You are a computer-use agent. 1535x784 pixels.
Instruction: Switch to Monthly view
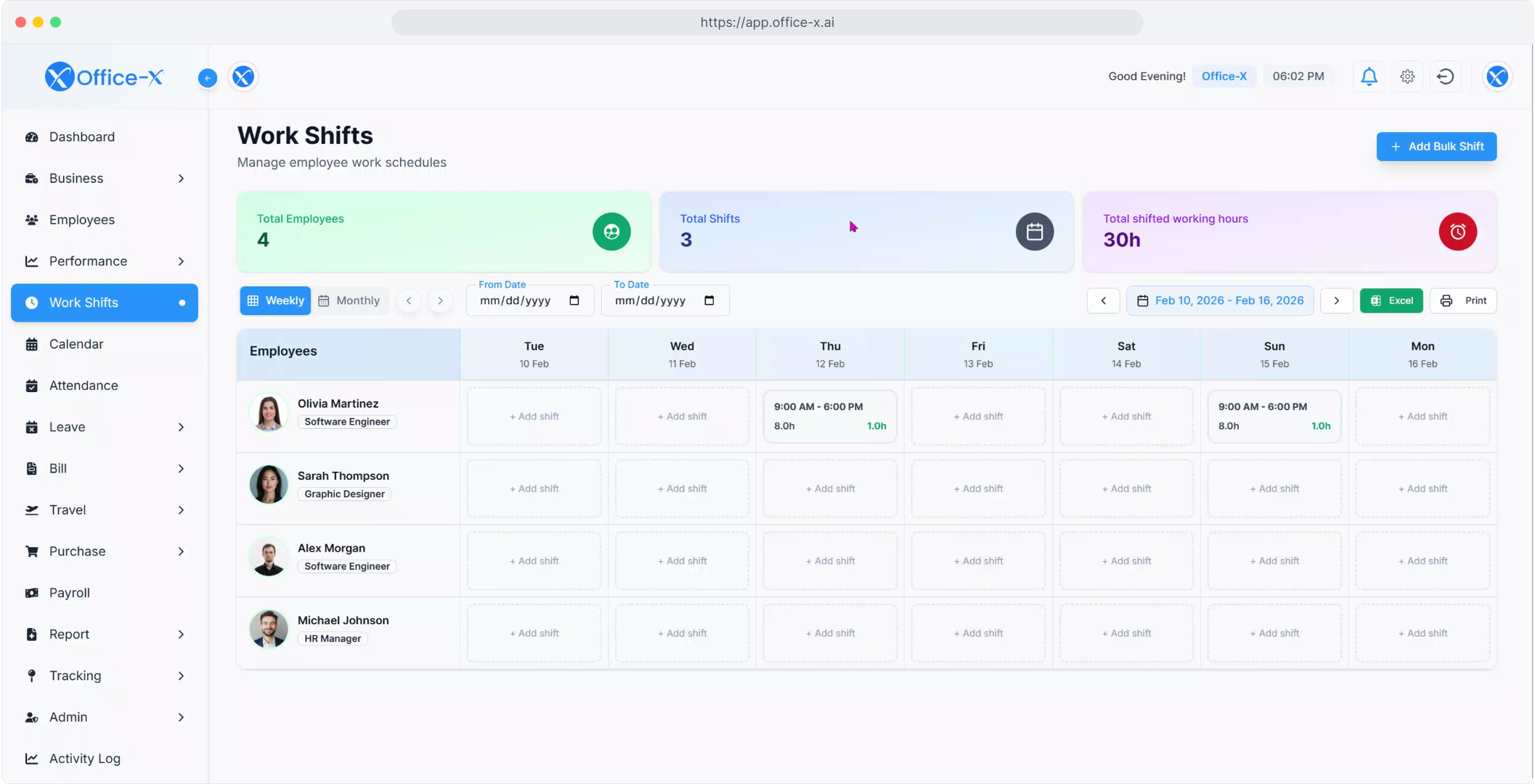point(349,301)
